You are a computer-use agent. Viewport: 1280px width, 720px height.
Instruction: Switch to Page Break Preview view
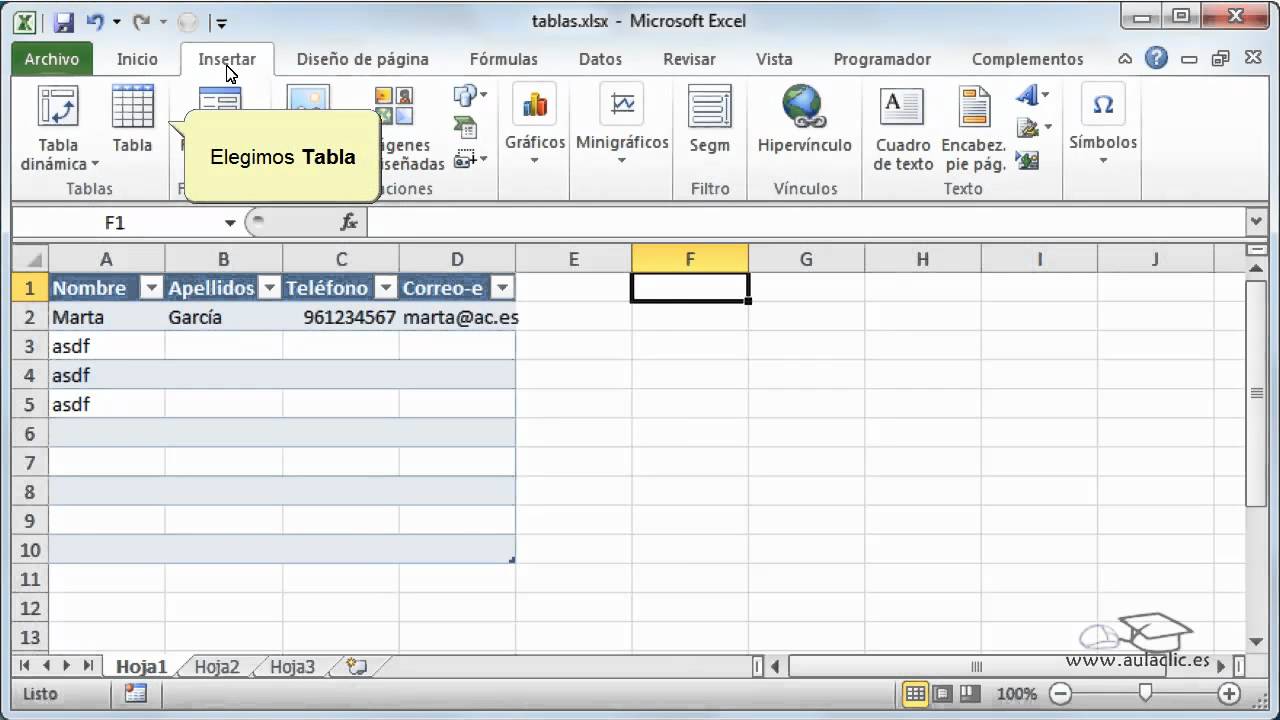[x=968, y=693]
